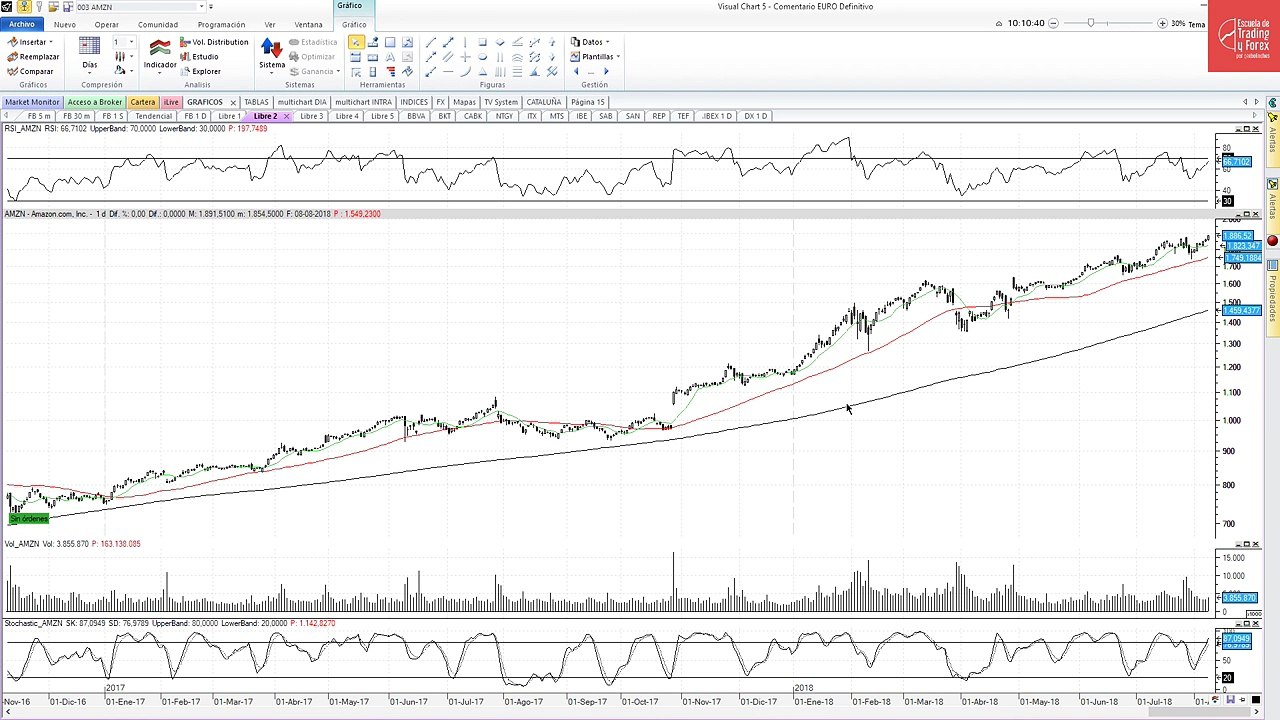Close the Libre 2 tab

coord(287,116)
